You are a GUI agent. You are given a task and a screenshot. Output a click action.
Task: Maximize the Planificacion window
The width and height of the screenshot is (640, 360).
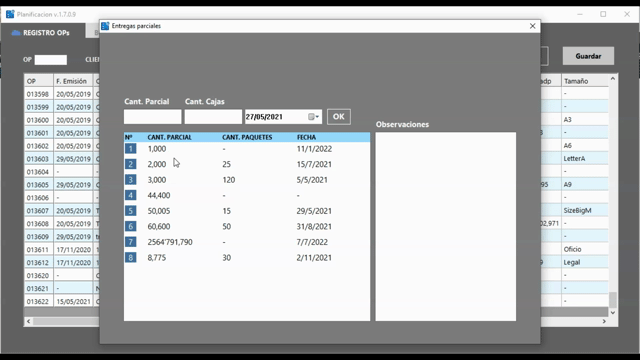(603, 14)
